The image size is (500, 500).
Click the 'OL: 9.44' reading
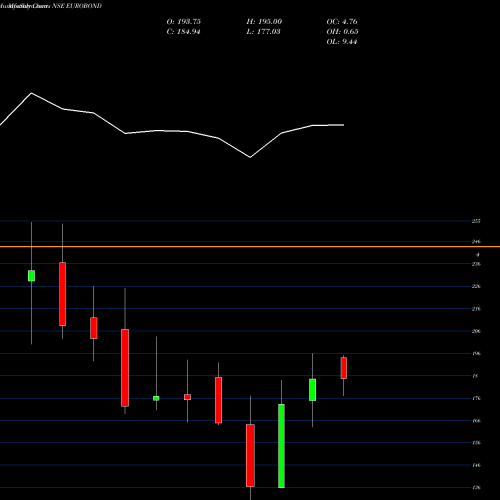click(x=342, y=42)
